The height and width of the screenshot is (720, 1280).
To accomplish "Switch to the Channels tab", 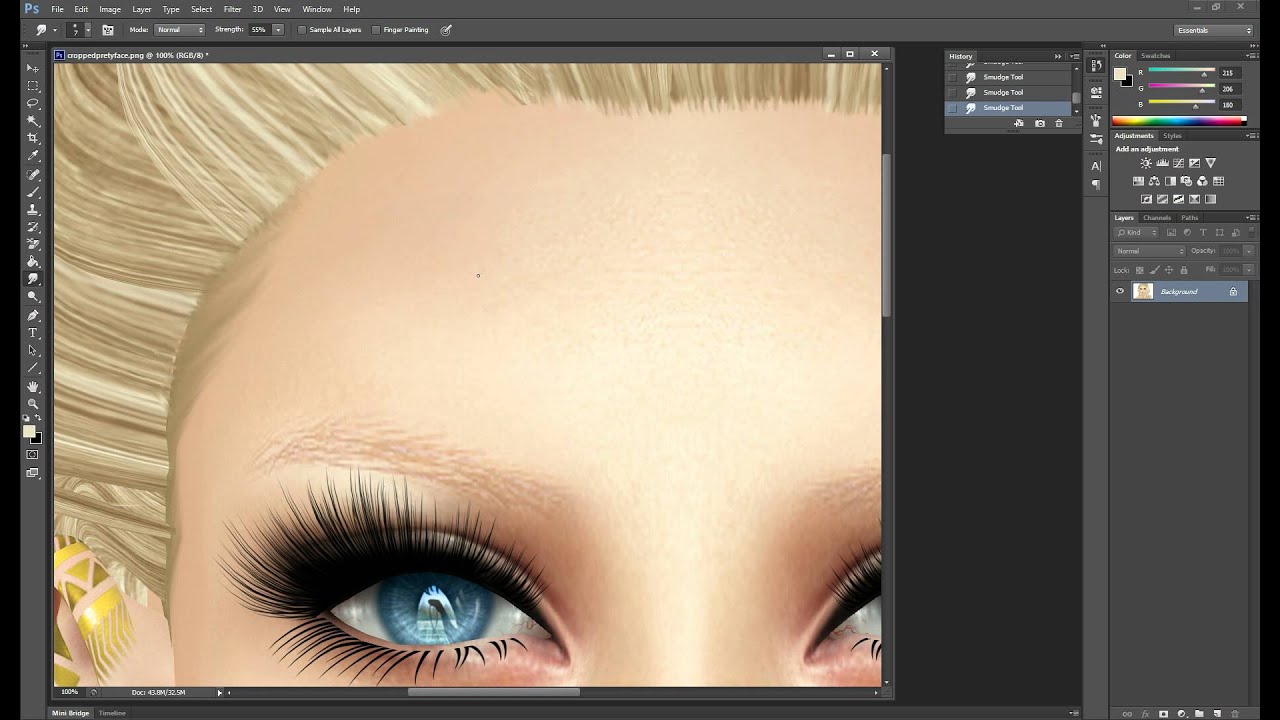I will point(1157,218).
